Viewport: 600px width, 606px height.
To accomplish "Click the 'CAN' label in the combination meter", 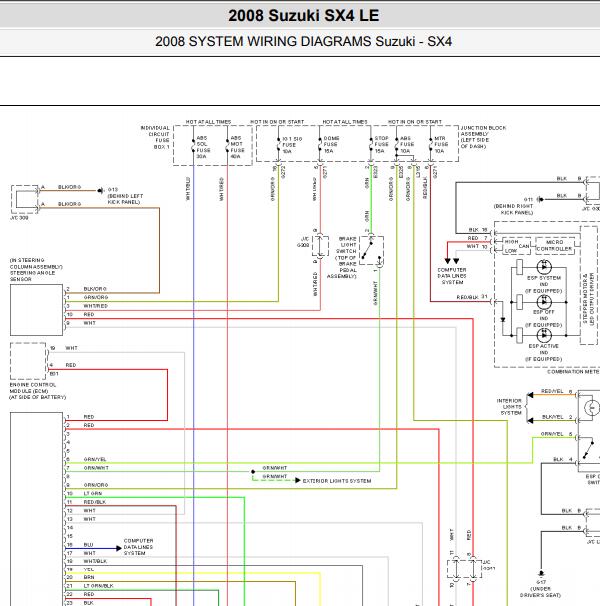I will (x=524, y=246).
